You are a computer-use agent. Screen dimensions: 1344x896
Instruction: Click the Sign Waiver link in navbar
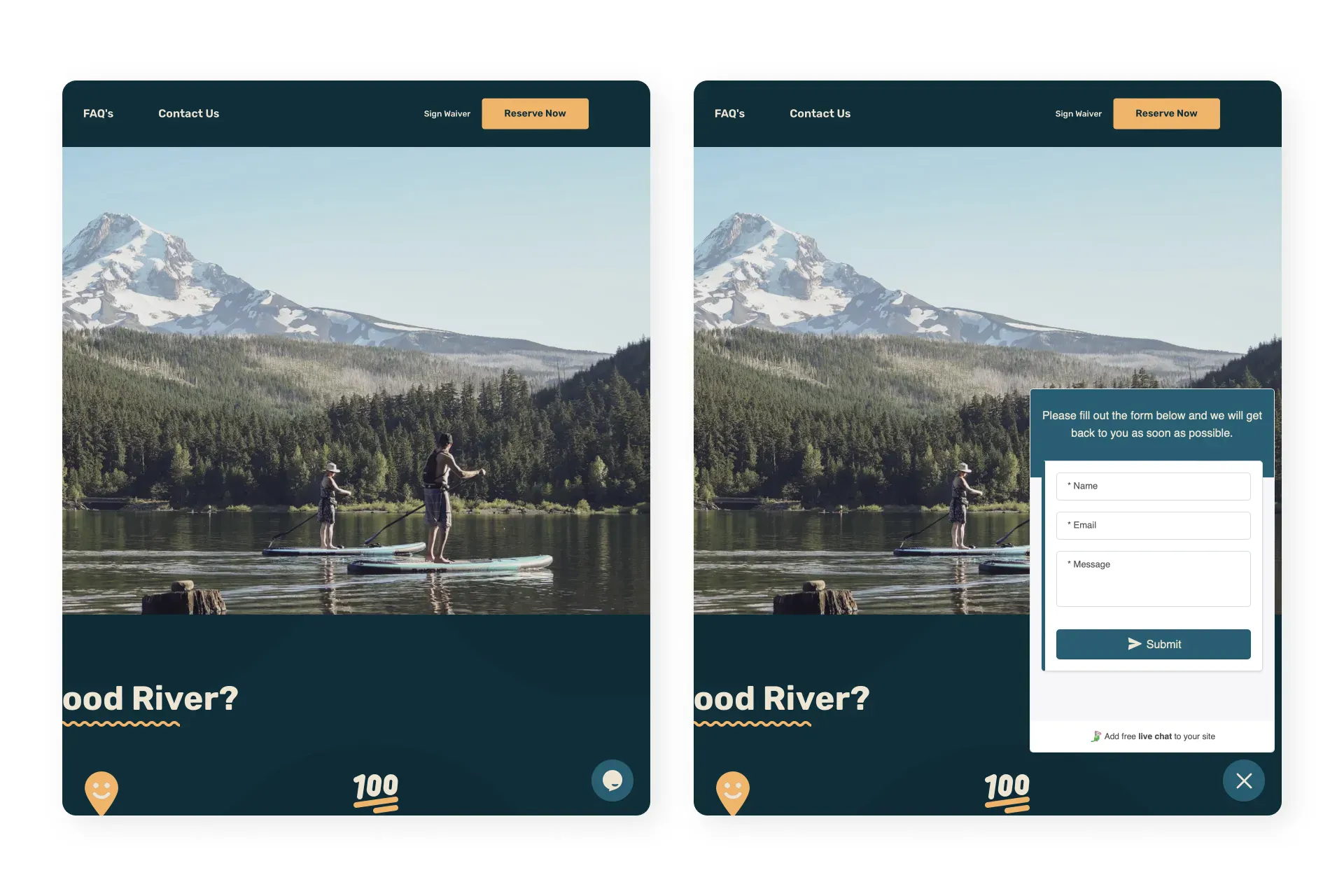coord(447,113)
